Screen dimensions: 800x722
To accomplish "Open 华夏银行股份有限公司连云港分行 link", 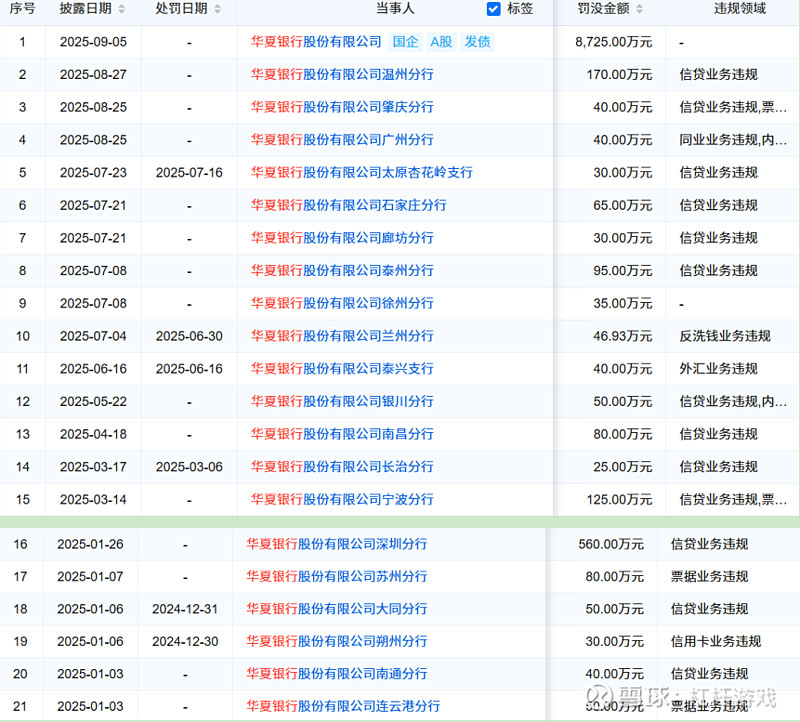I will (343, 706).
